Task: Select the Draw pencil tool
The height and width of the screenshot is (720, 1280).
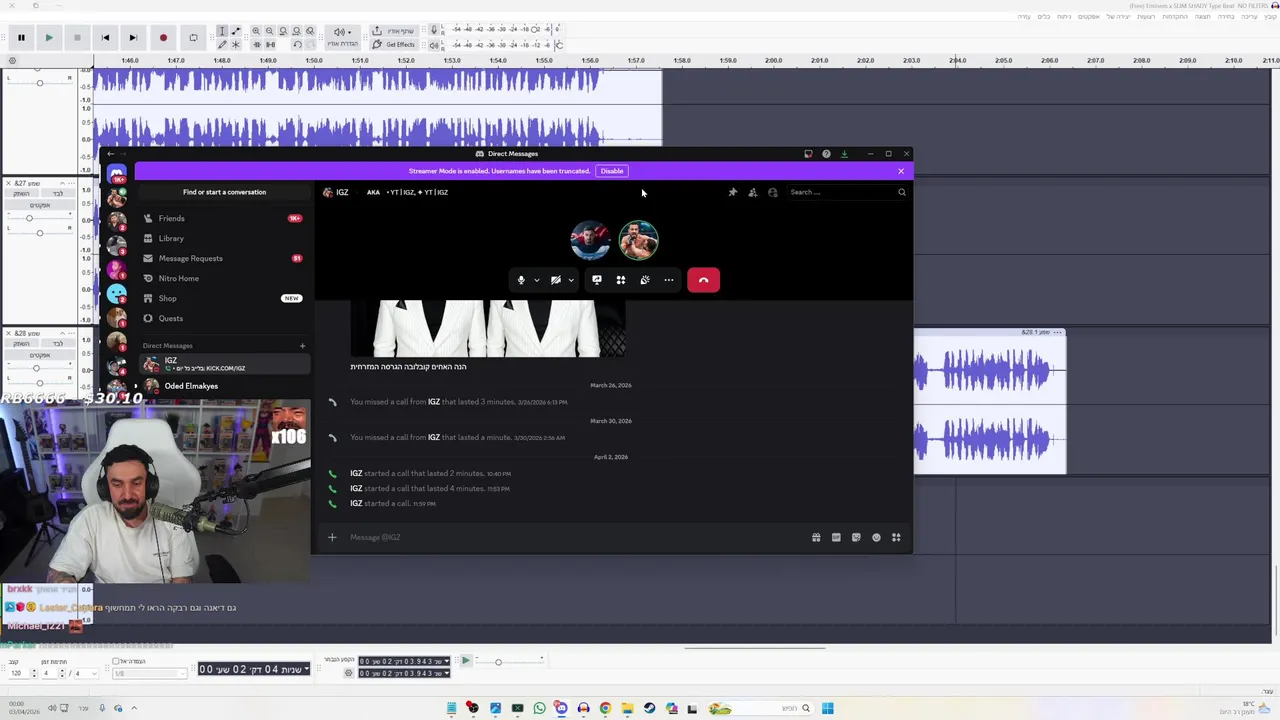Action: [x=222, y=45]
